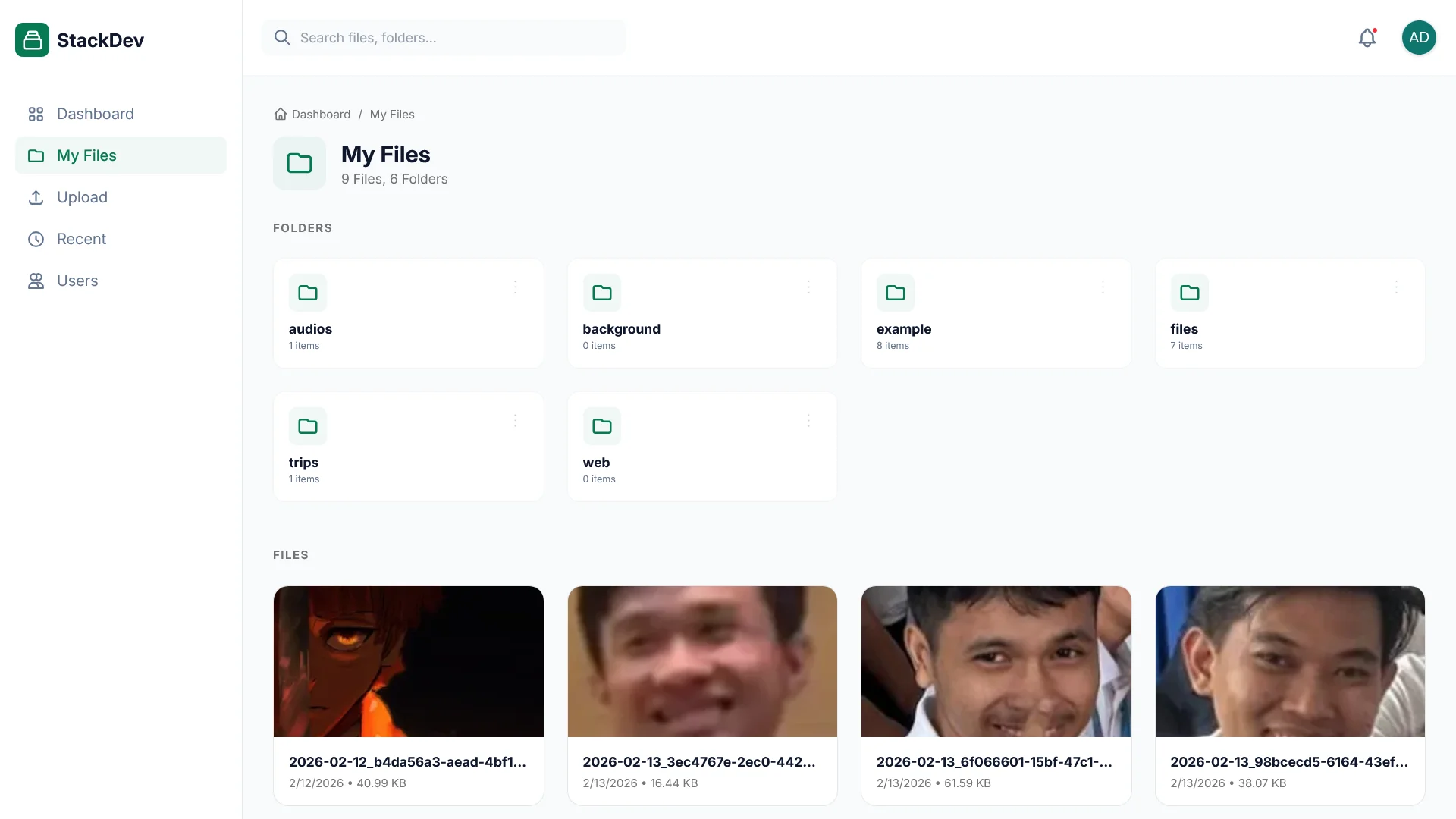
Task: Open the Upload page via its sidebar icon
Action: (x=36, y=197)
